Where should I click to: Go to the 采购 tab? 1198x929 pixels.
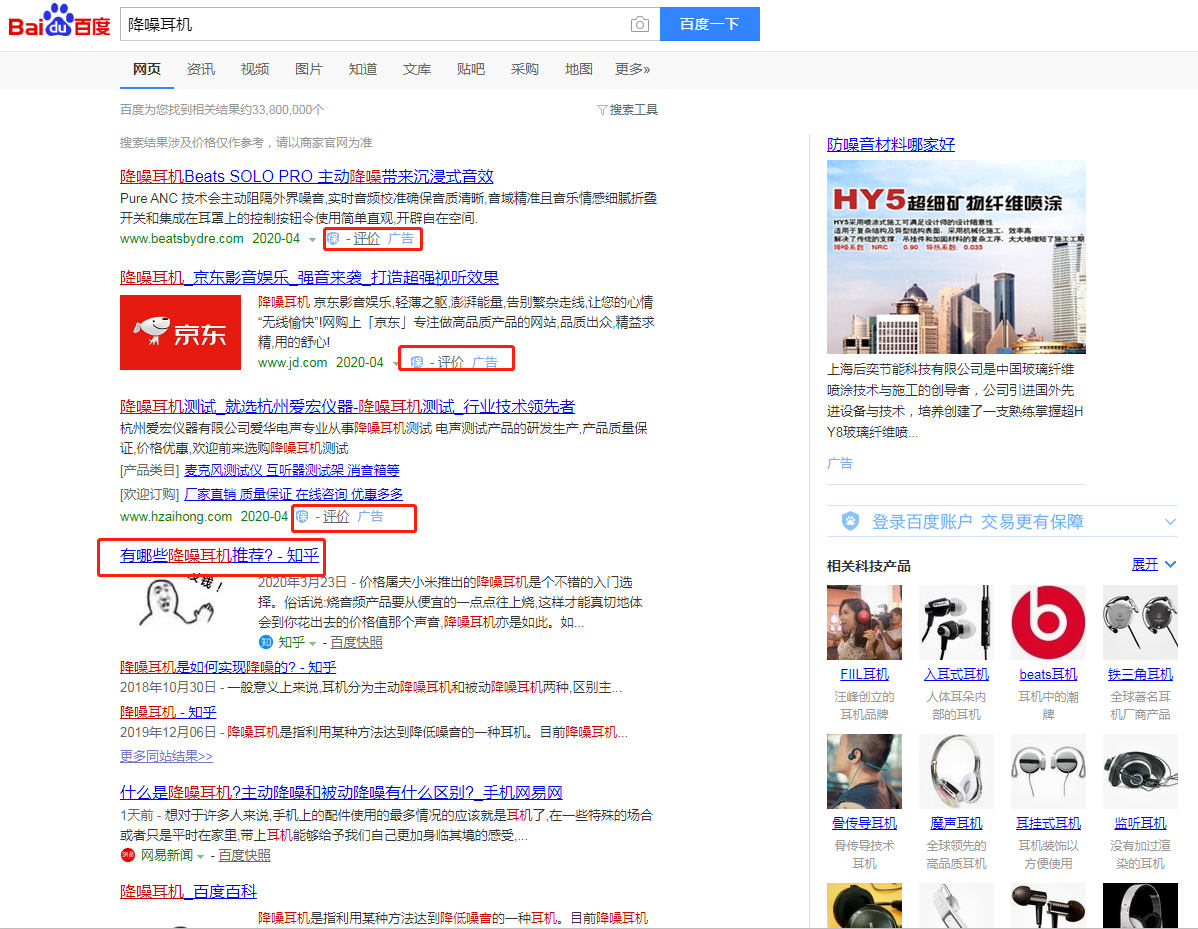tap(524, 69)
